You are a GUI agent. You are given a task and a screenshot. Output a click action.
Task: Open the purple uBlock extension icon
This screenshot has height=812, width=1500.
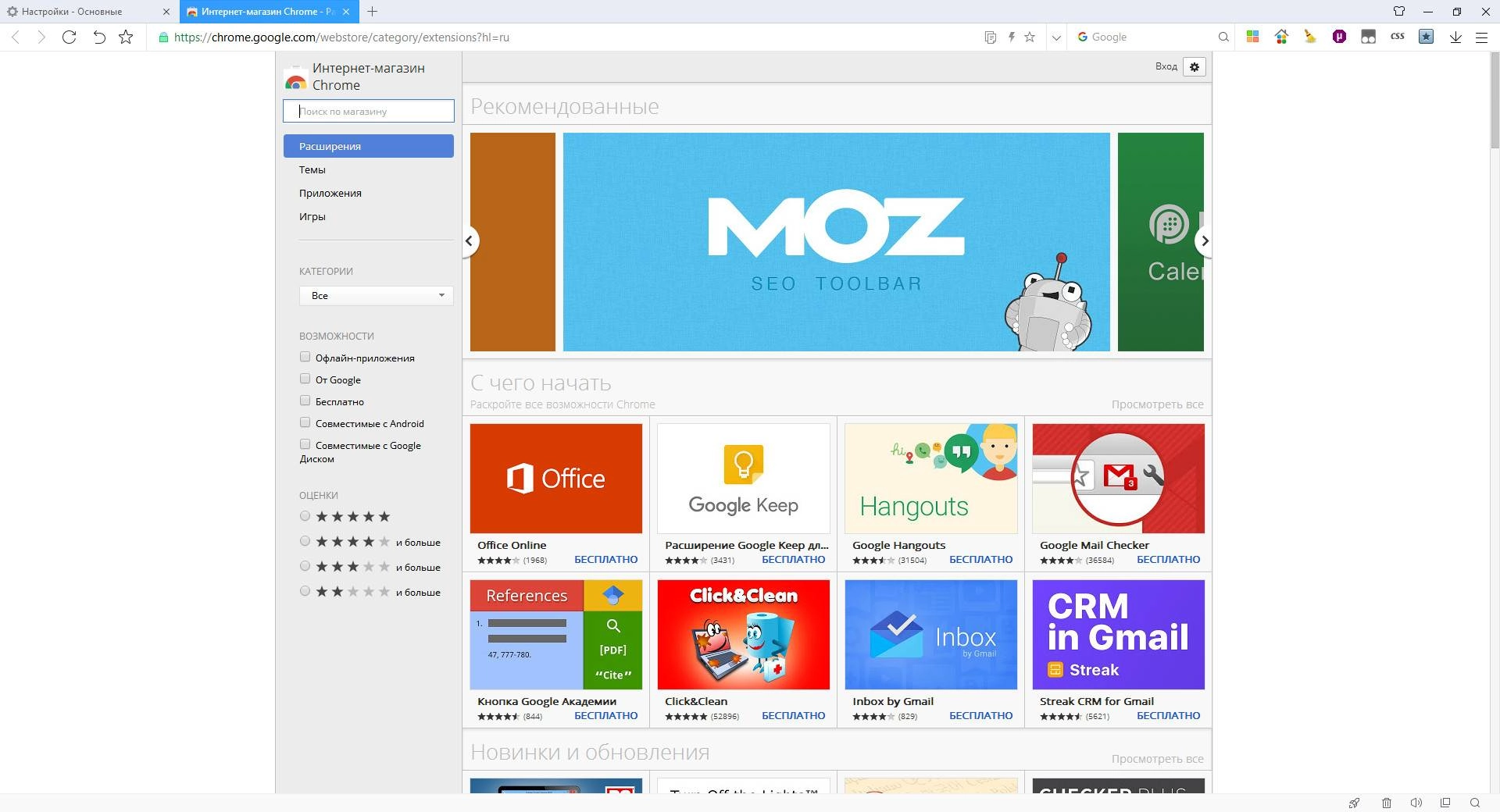click(1339, 37)
